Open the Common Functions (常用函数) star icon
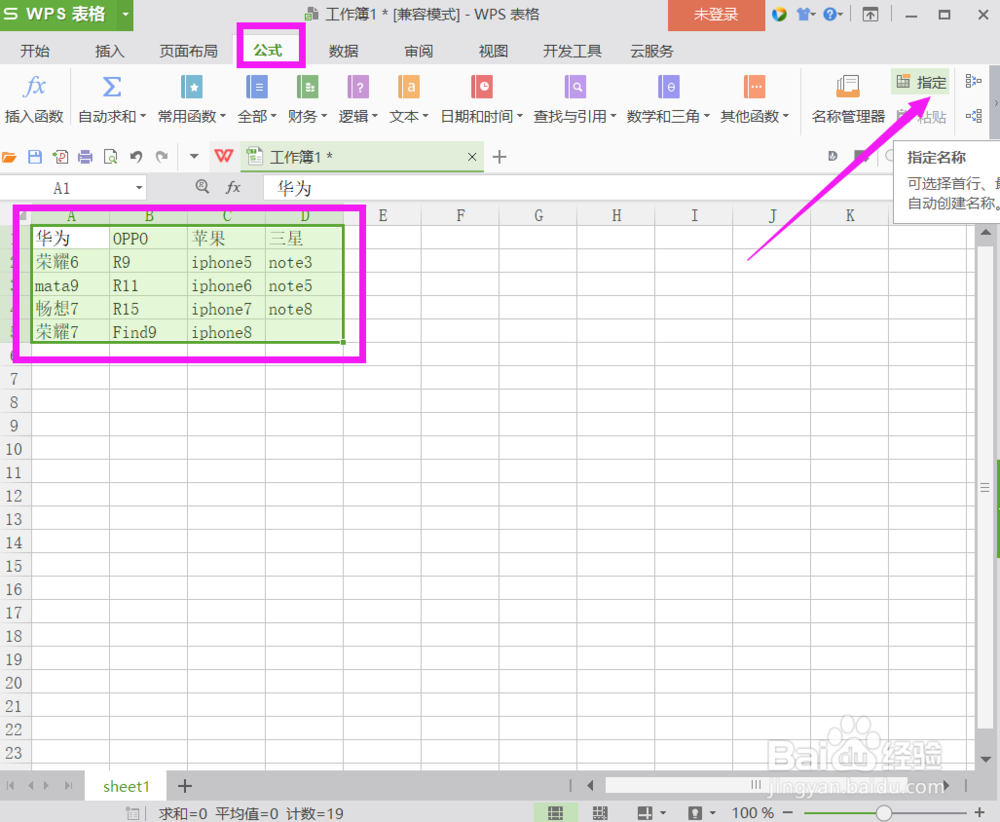 point(191,87)
